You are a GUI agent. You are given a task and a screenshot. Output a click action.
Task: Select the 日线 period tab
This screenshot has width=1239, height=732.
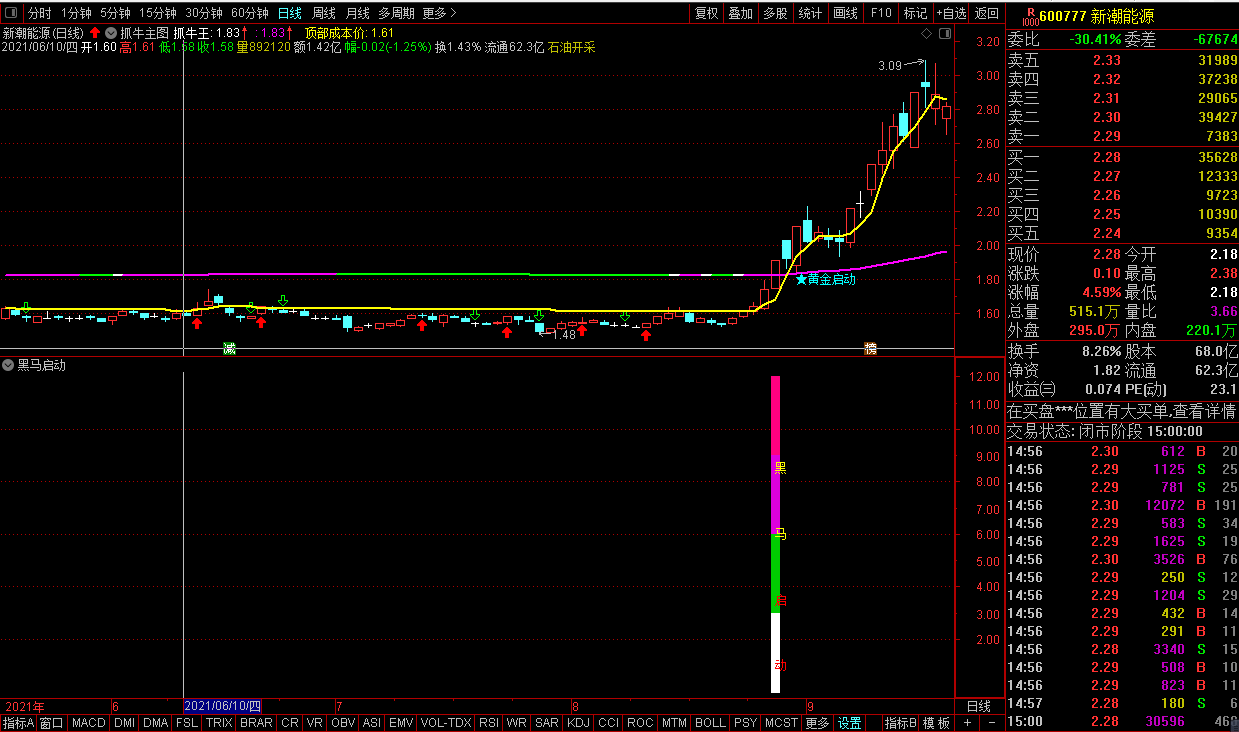coord(289,13)
